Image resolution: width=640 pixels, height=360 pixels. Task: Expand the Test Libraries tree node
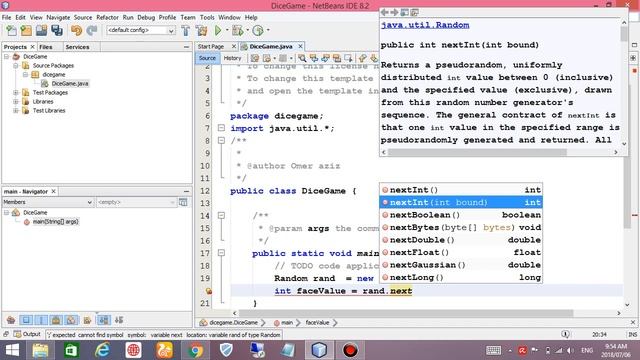(x=16, y=110)
